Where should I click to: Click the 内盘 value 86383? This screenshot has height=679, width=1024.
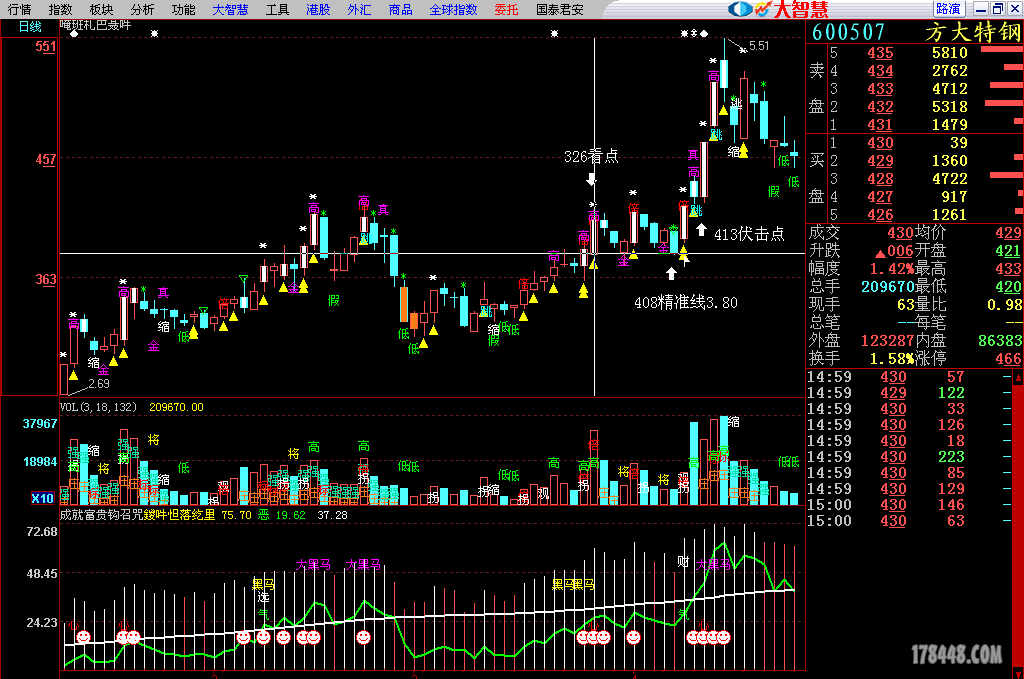tap(1000, 340)
